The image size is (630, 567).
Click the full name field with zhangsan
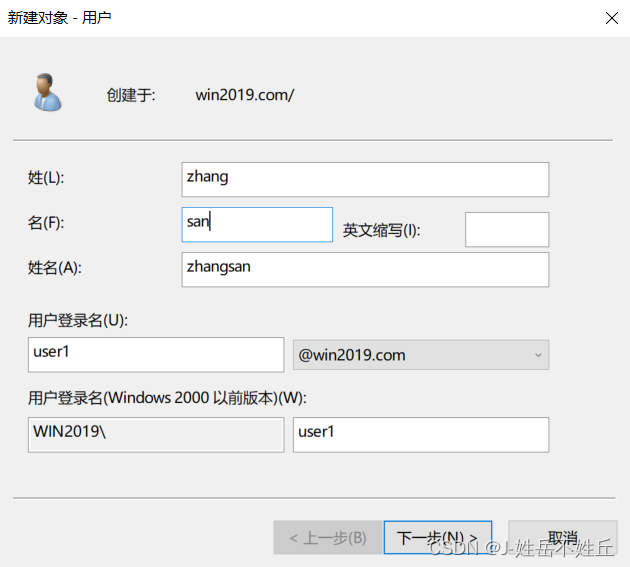[x=365, y=270]
